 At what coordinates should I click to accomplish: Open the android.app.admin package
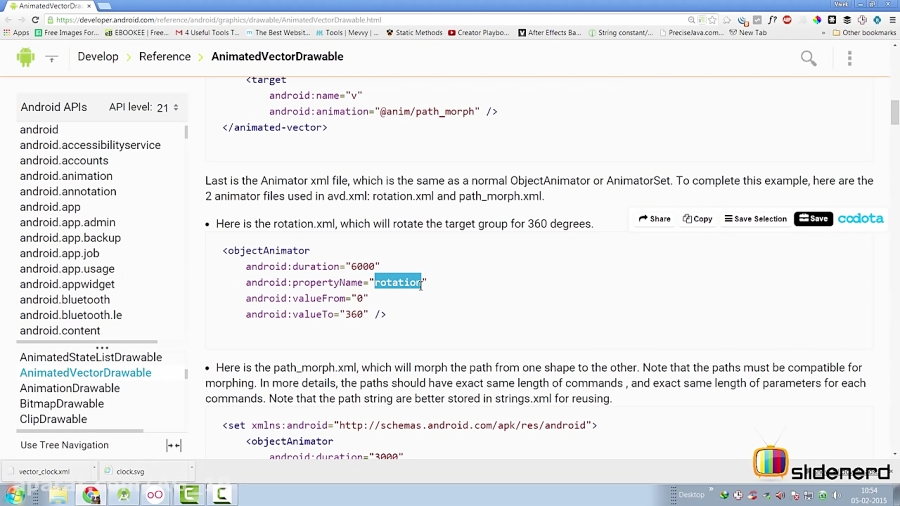[68, 223]
